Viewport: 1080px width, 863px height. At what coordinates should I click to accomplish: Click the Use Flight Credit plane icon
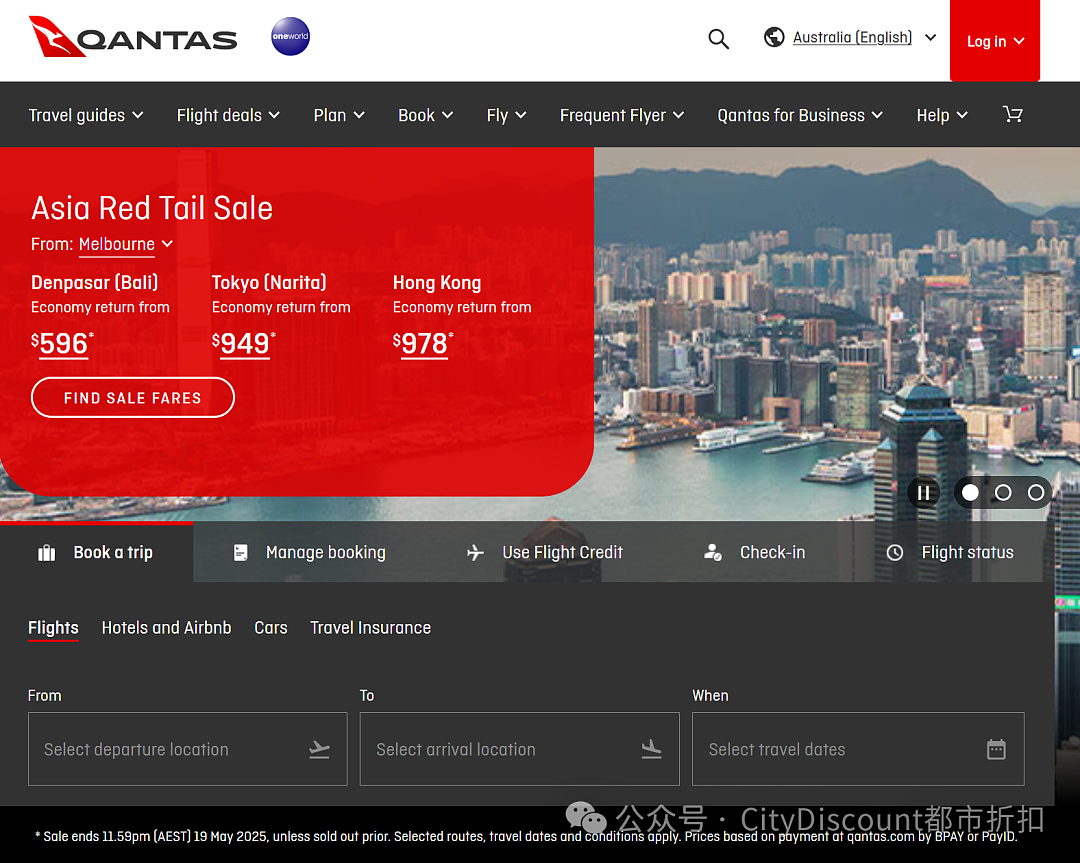475,552
